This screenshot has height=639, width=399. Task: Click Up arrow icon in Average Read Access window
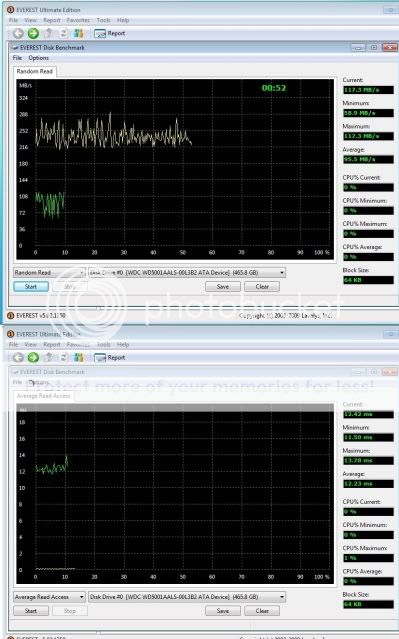(x=48, y=358)
